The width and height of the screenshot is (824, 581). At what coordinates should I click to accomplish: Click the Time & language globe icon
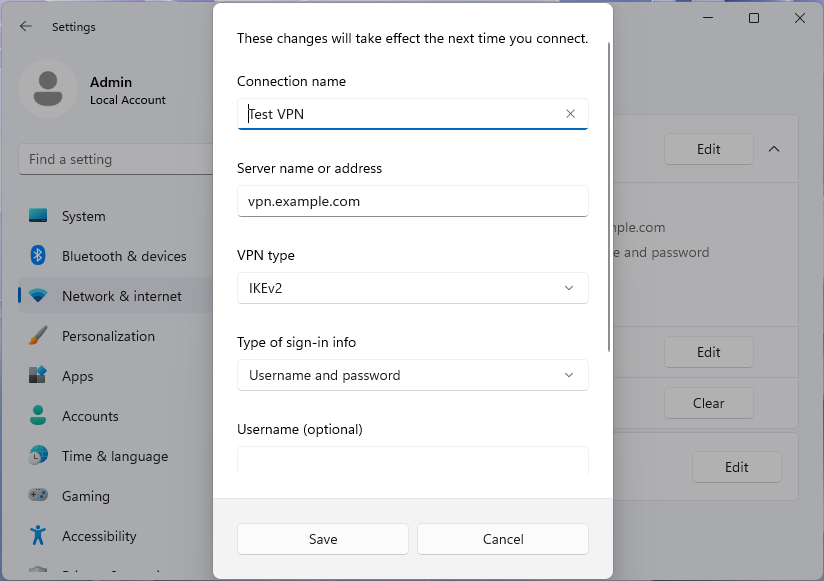[38, 456]
